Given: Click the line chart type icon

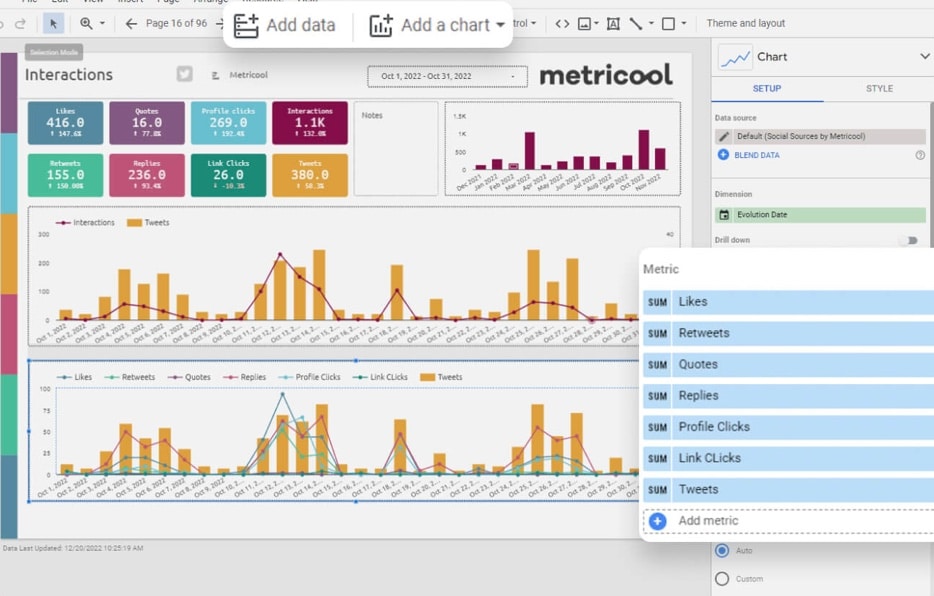Looking at the screenshot, I should click(734, 58).
